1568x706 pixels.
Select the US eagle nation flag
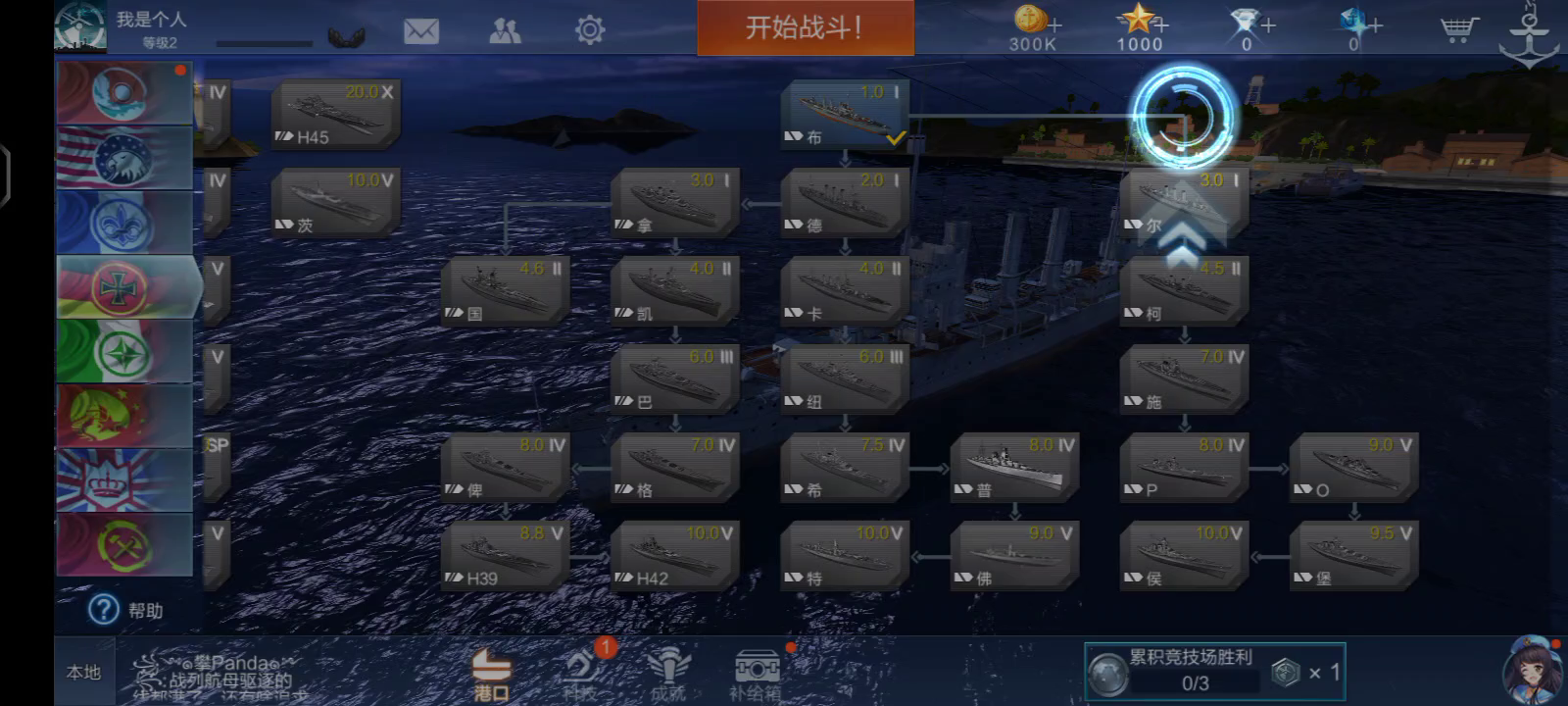coord(124,158)
